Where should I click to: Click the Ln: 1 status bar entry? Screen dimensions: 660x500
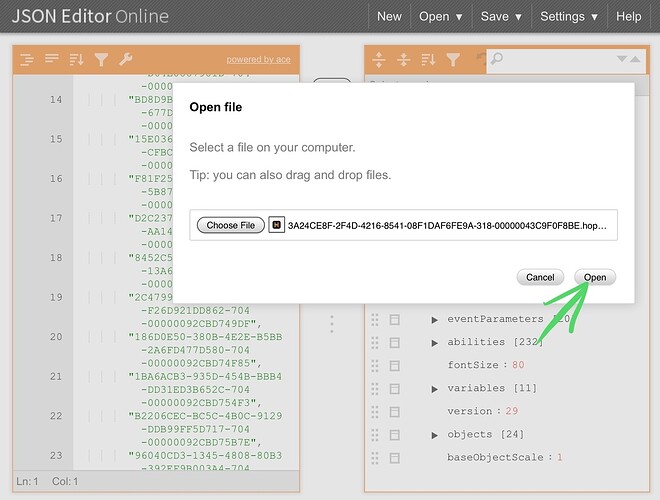(27, 481)
